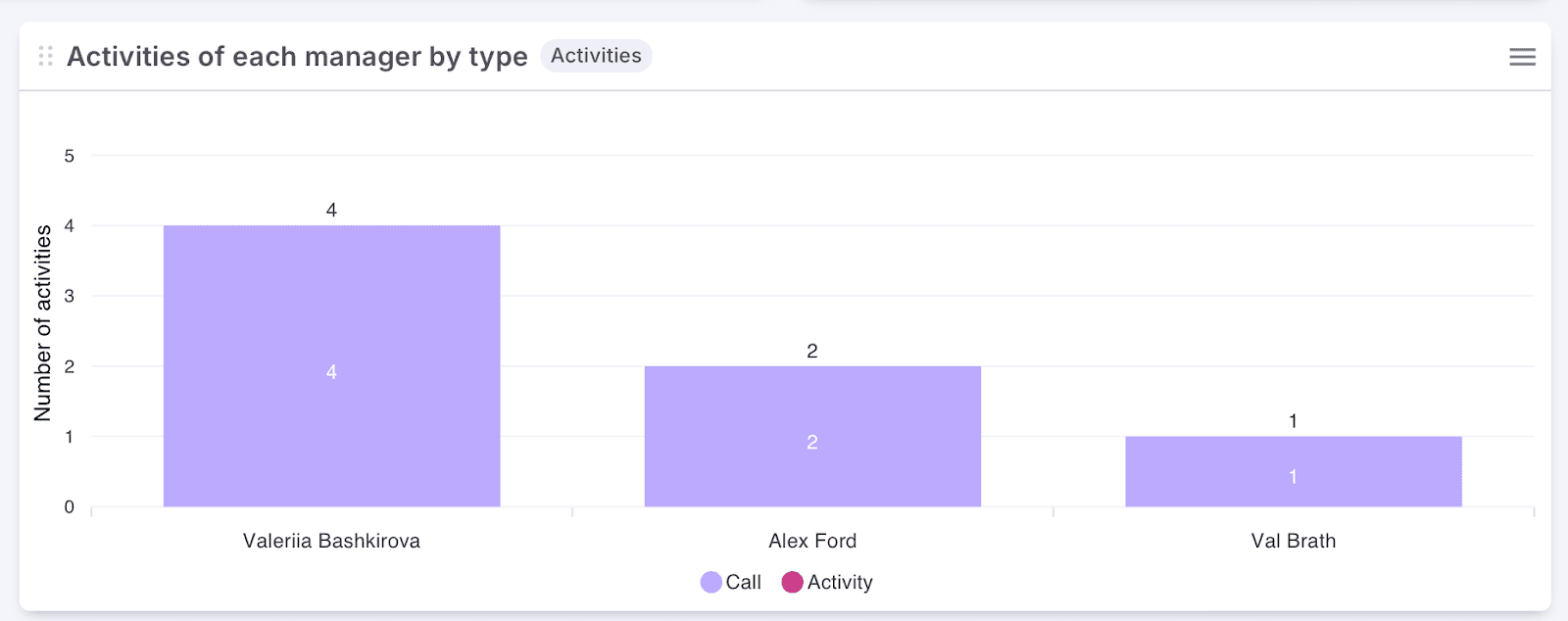Screen dimensions: 1568x621
Task: Toggle the Activity series legend label
Action: pos(840,583)
